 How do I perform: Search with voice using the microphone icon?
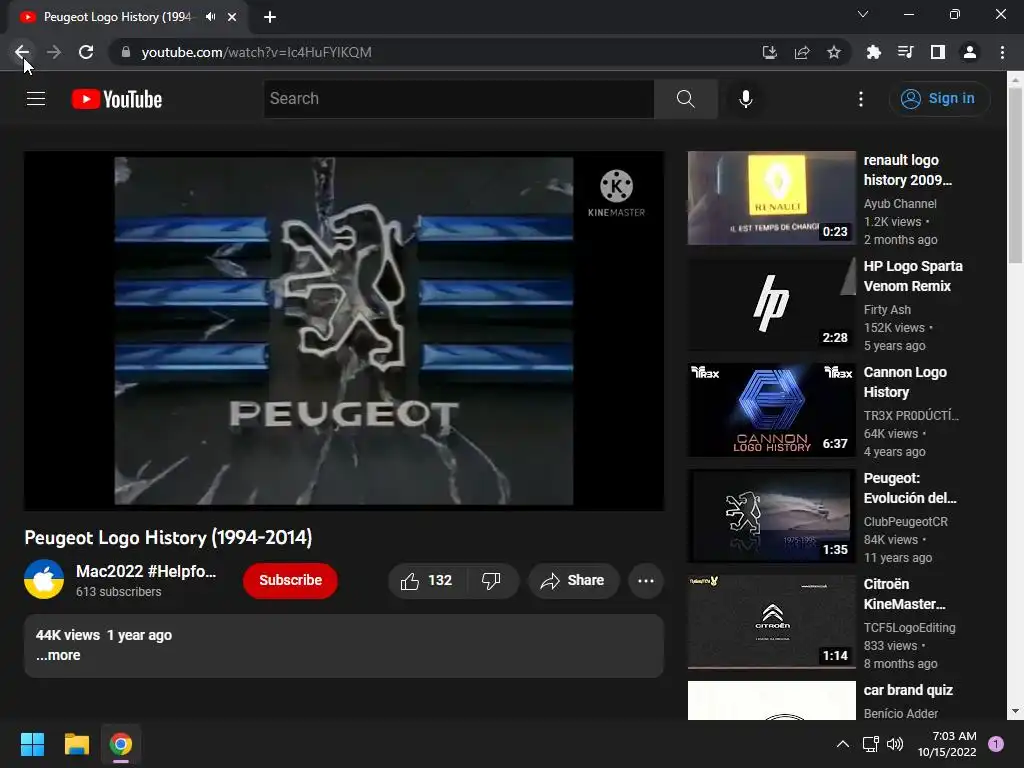coord(746,99)
